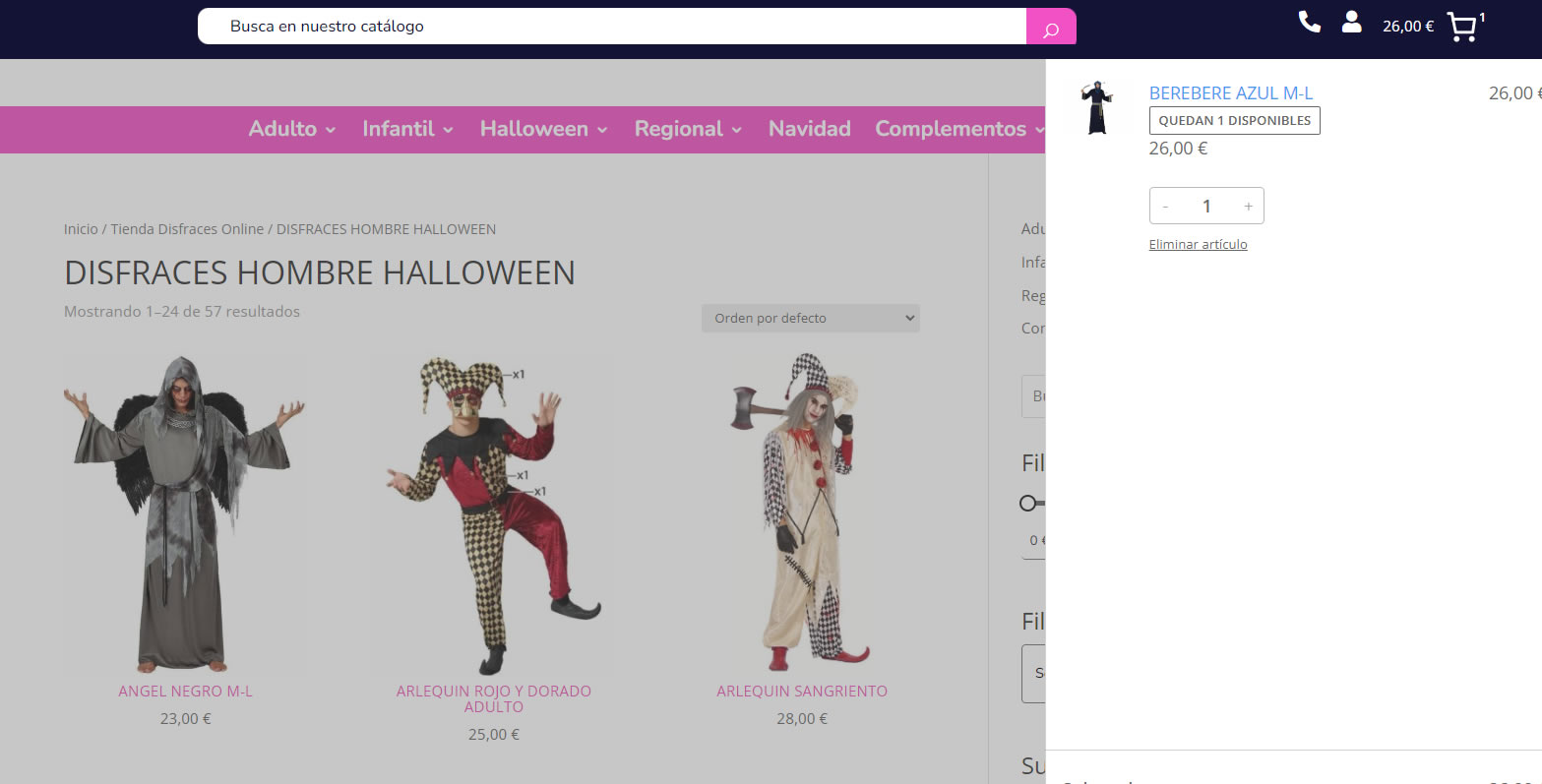Screen dimensions: 1542x784
Task: Click the QUEDAN 1 DISPONIBLES badge
Action: [1235, 120]
